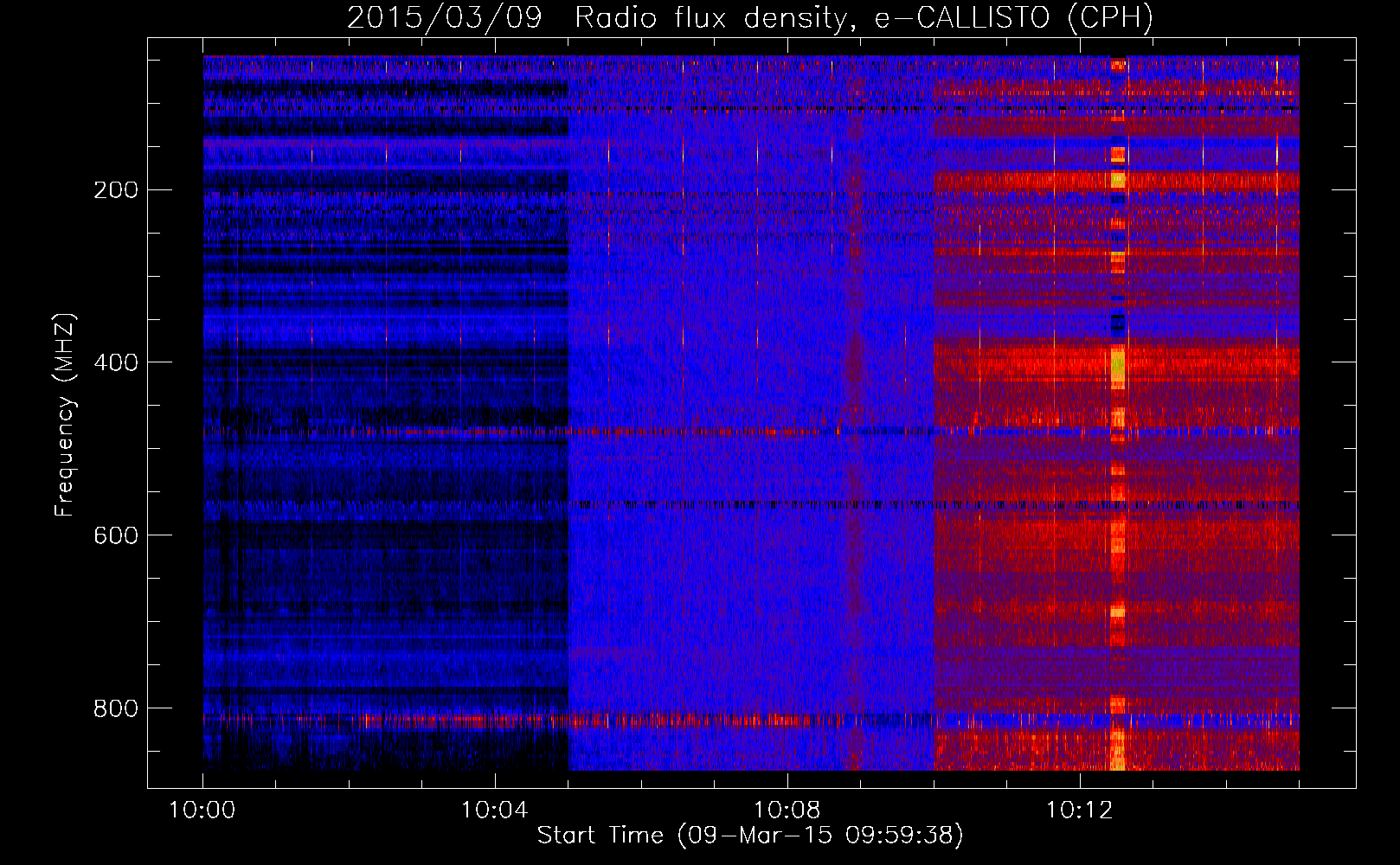Click the '10:12' time axis label

(x=1080, y=811)
